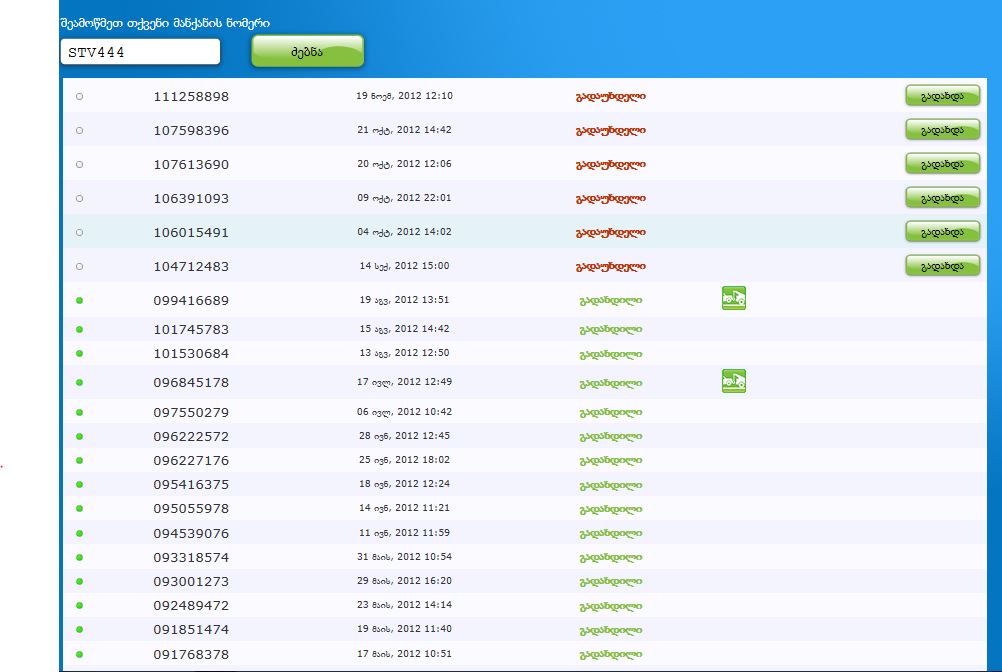The width and height of the screenshot is (1002, 672).
Task: Click fine number 096845178
Action: [x=191, y=383]
